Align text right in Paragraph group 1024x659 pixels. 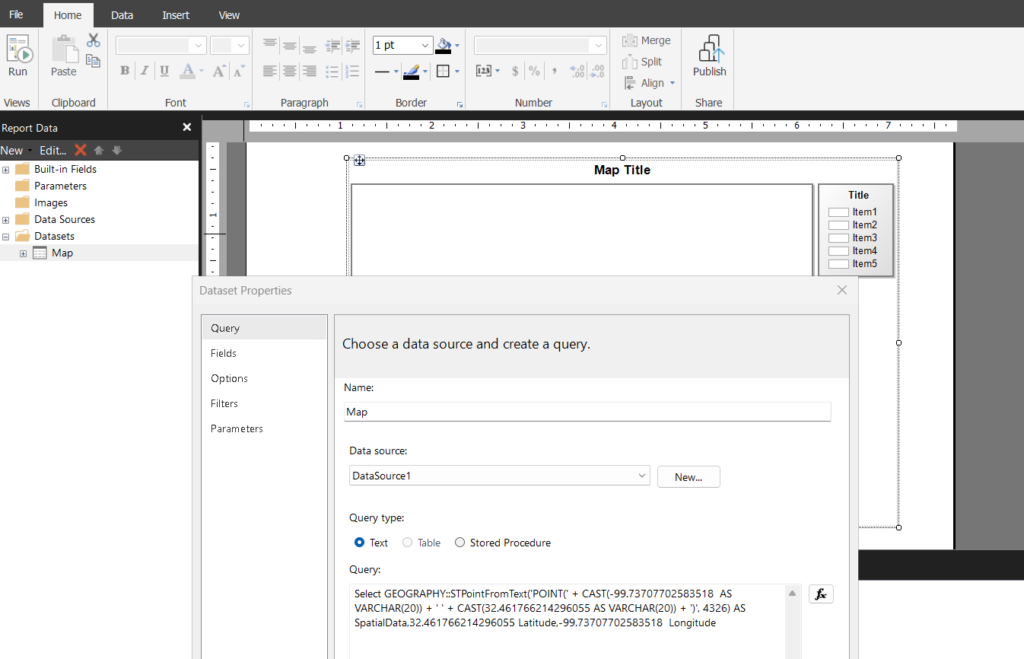(x=310, y=71)
